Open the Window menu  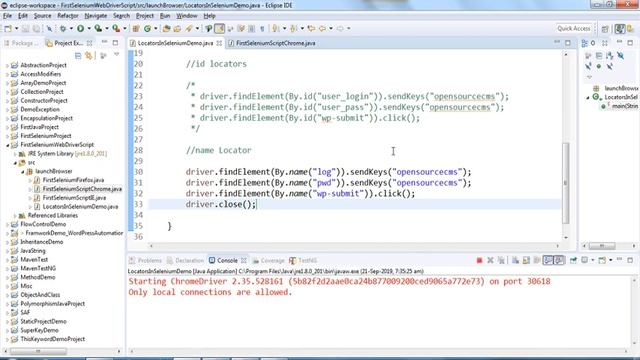tap(187, 16)
